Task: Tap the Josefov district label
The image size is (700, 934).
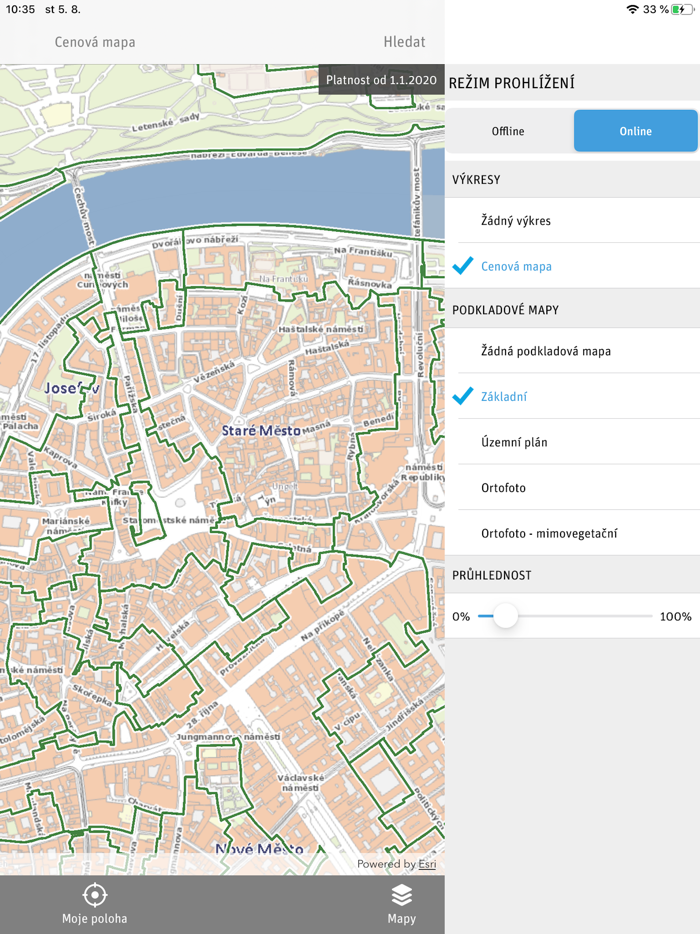Action: pos(72,388)
